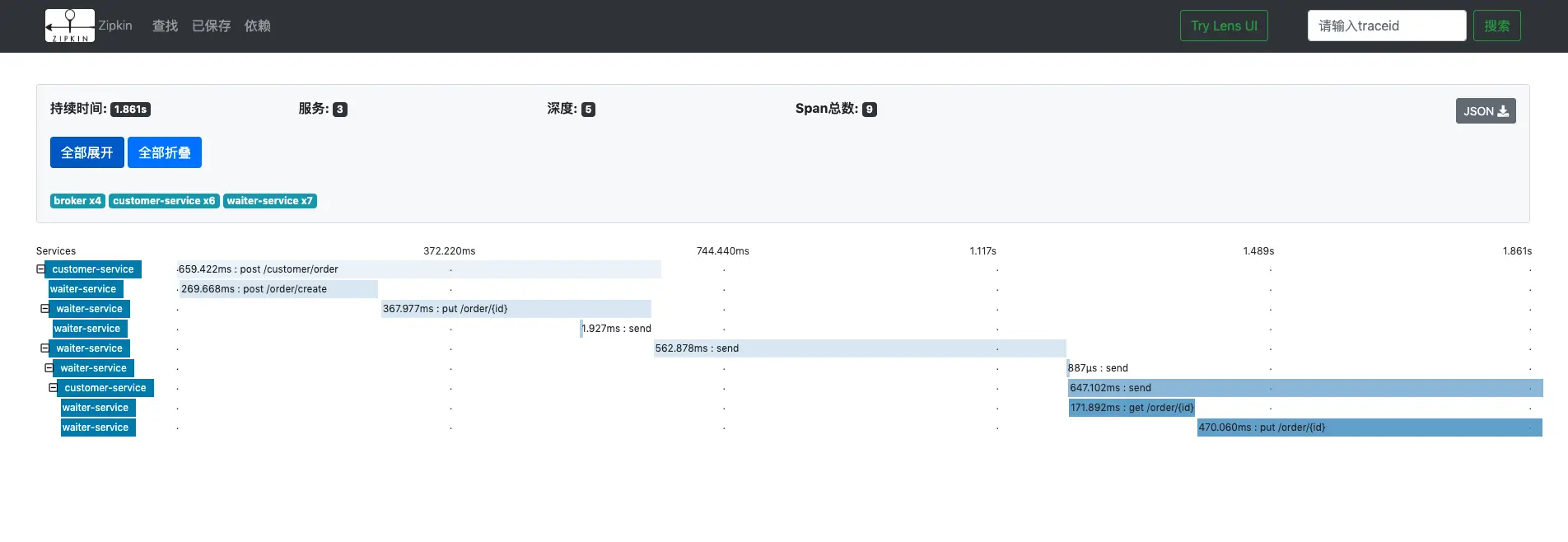Click the green 搜索 button
Screen dimensions: 1568x542
(1496, 26)
